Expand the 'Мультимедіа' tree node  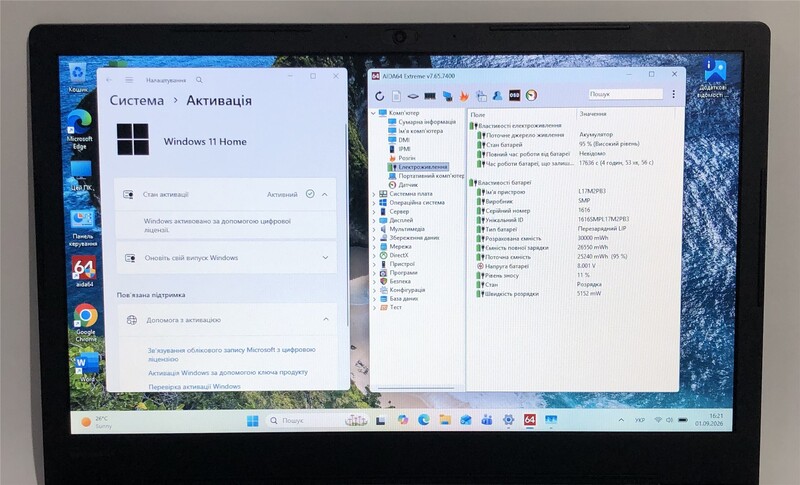(374, 229)
